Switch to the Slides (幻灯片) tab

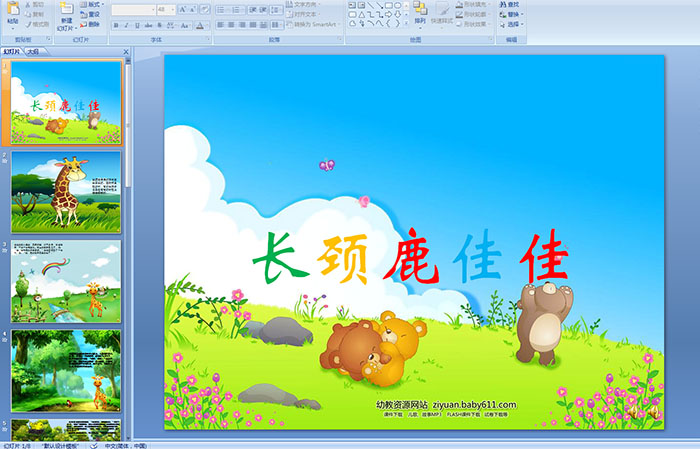point(13,51)
